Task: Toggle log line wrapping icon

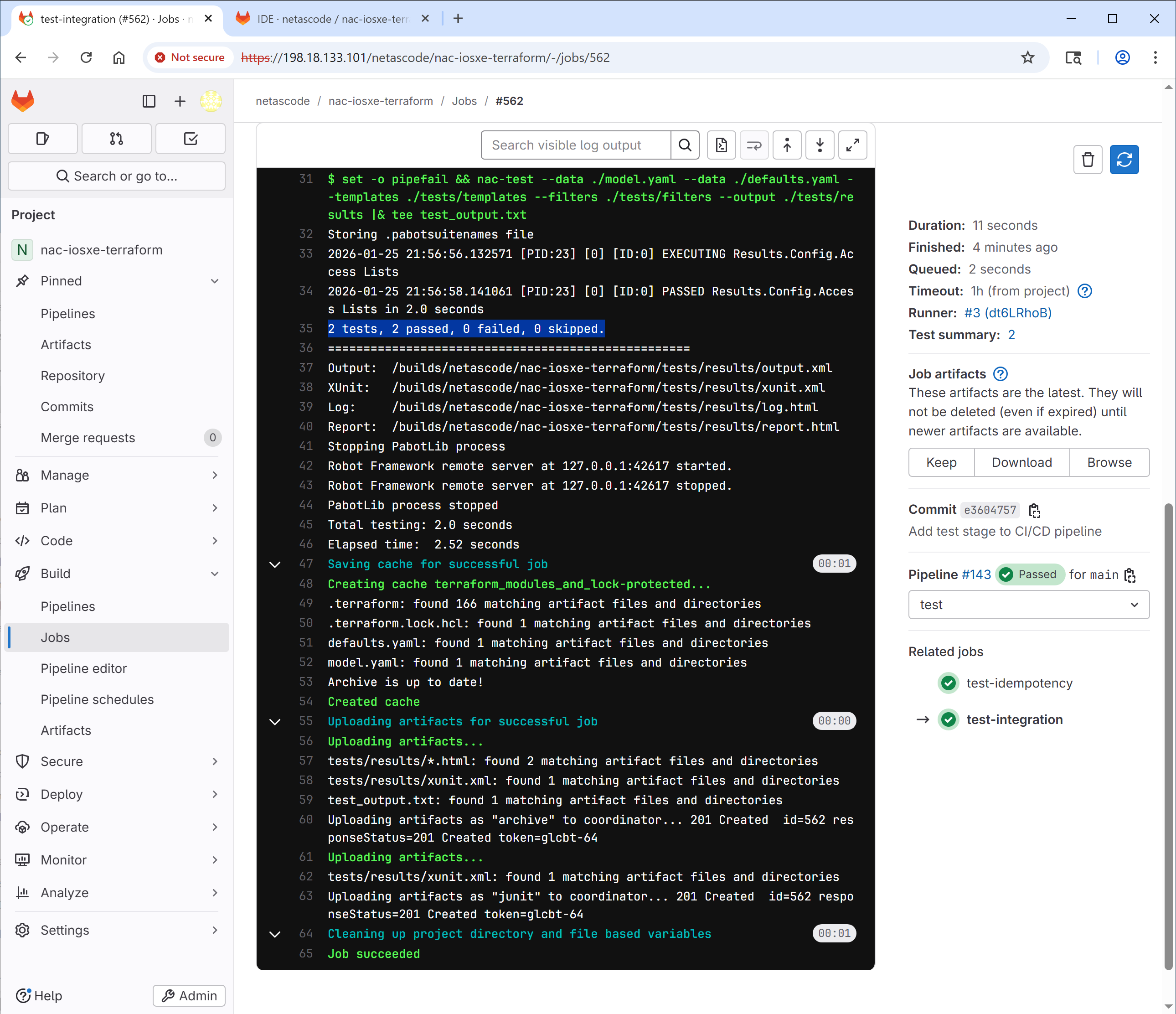Action: pos(754,145)
